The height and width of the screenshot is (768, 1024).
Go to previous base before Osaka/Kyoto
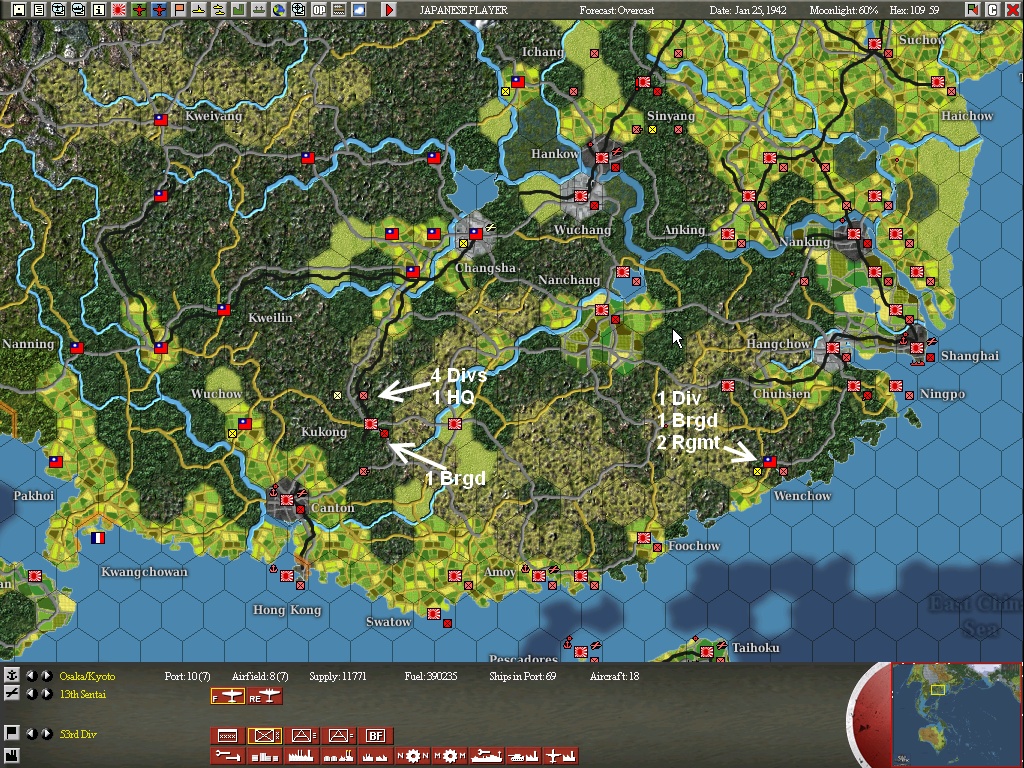31,675
